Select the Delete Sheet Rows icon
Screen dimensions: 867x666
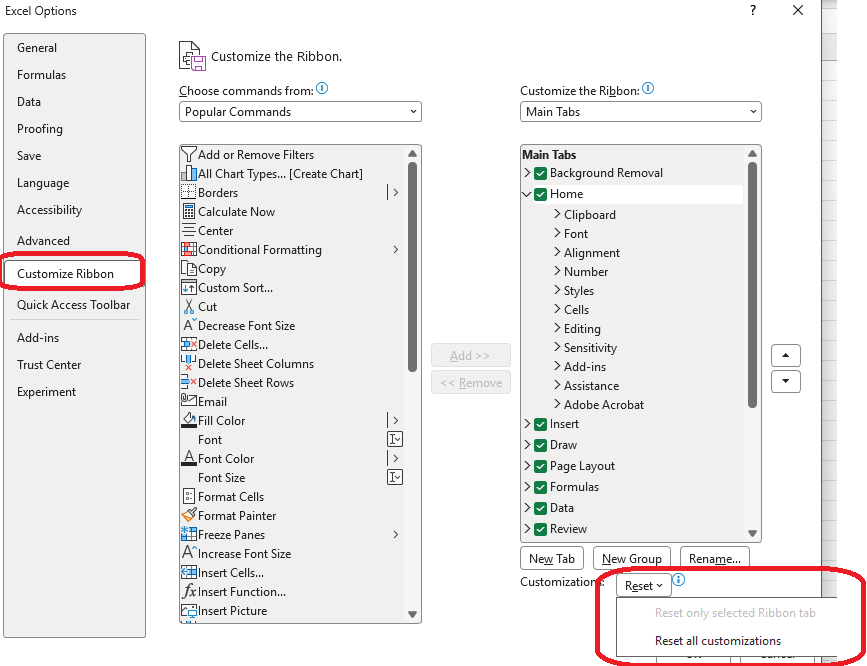(189, 382)
